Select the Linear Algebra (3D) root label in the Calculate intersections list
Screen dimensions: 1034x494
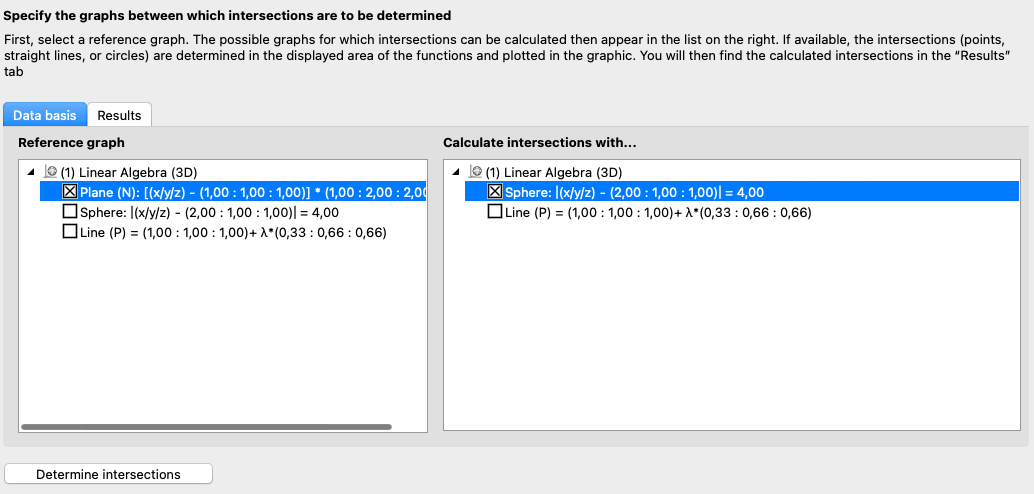(x=553, y=172)
